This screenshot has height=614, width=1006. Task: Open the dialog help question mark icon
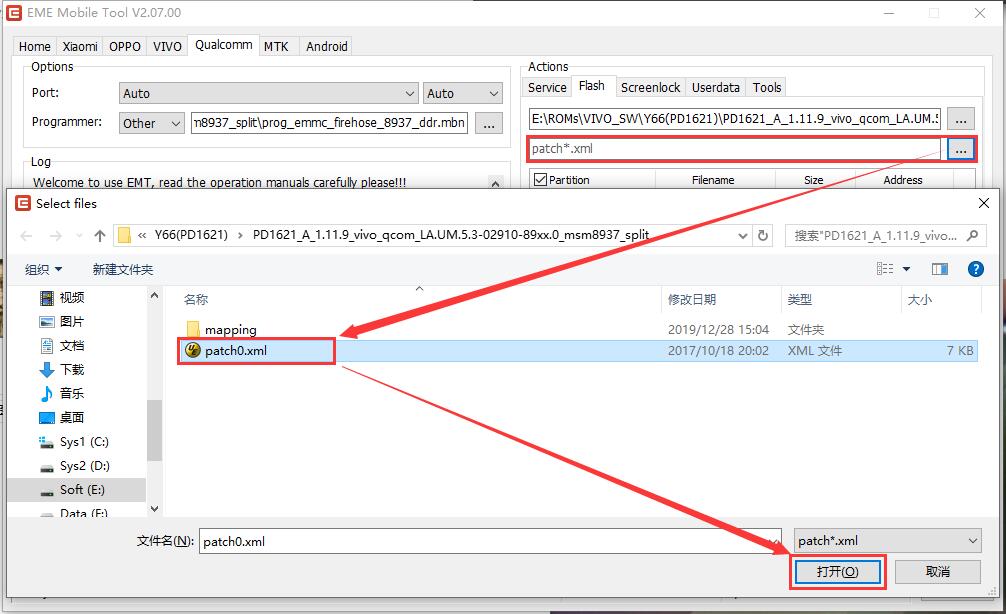975,269
